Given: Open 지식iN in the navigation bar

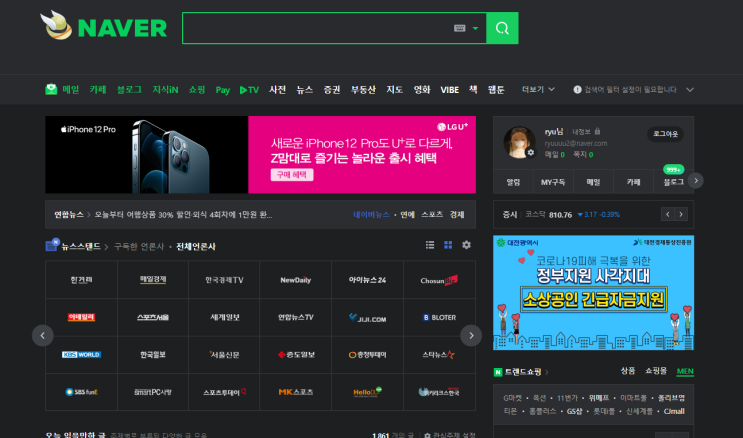Looking at the screenshot, I should coord(165,89).
